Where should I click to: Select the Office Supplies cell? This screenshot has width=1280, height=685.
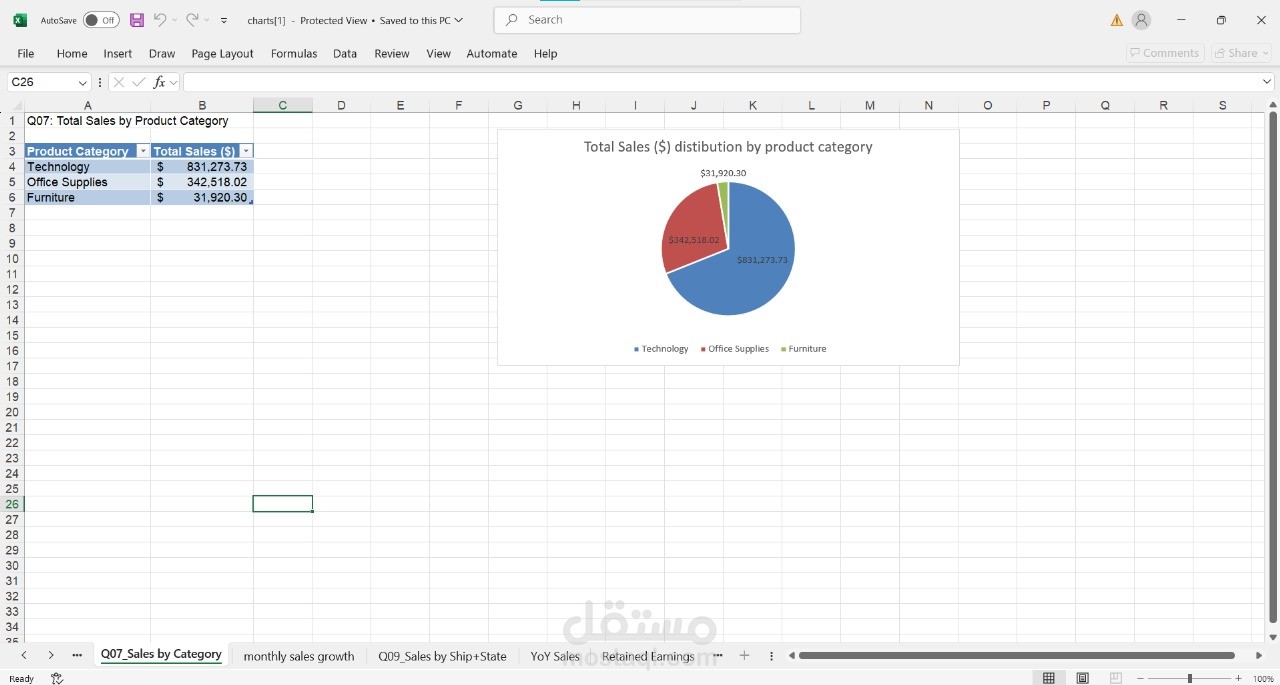(87, 182)
